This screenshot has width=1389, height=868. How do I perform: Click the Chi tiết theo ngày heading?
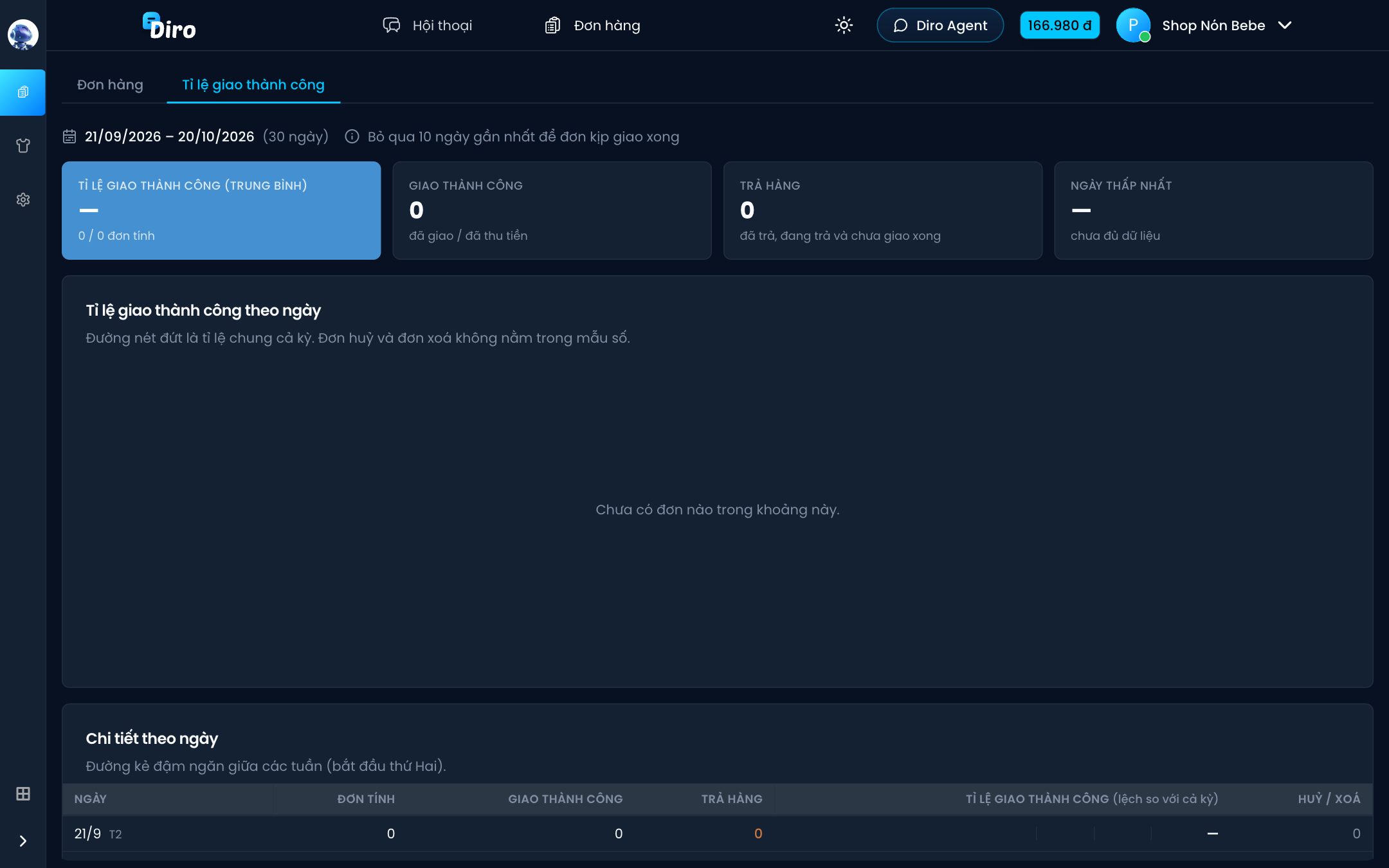[152, 738]
